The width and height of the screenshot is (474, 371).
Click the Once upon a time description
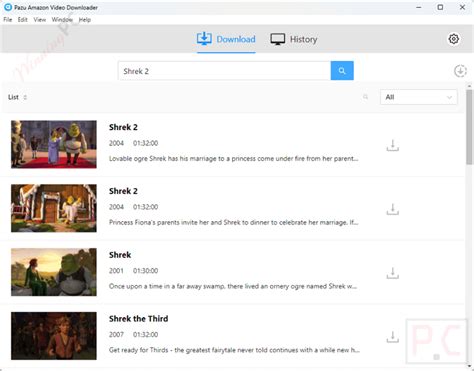[233, 286]
